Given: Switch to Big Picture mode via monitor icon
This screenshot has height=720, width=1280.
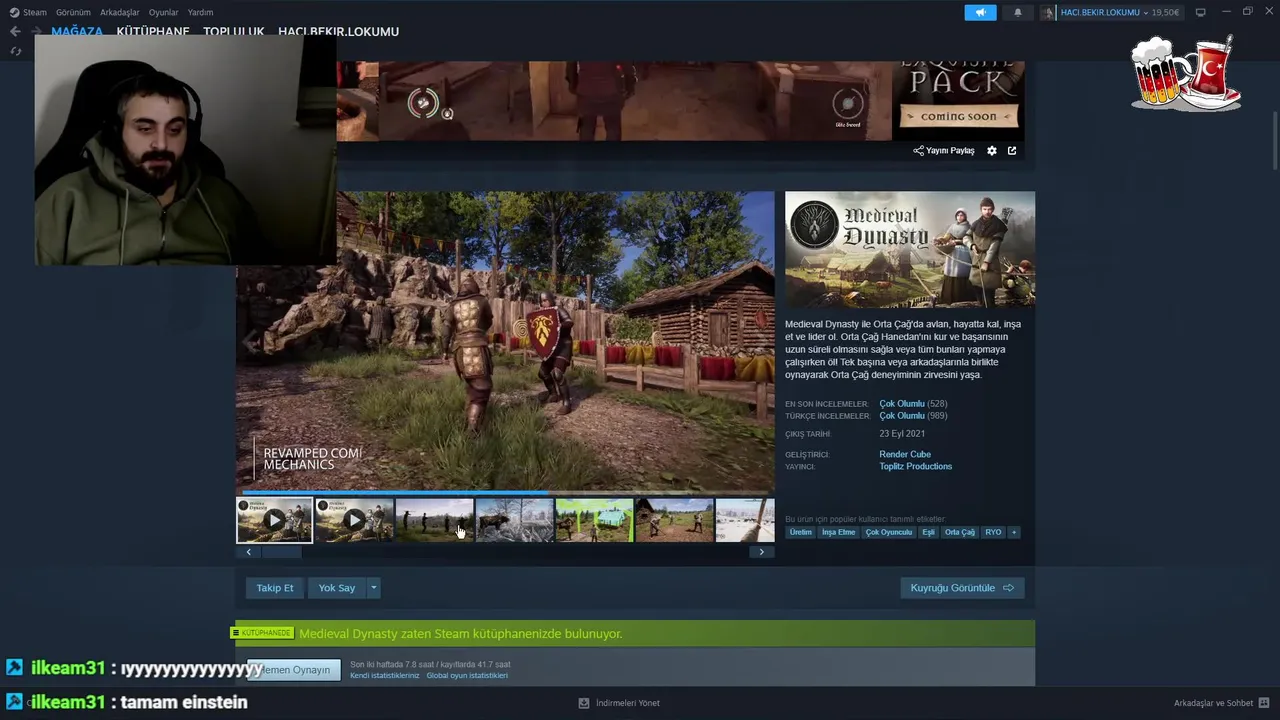Looking at the screenshot, I should [1200, 12].
